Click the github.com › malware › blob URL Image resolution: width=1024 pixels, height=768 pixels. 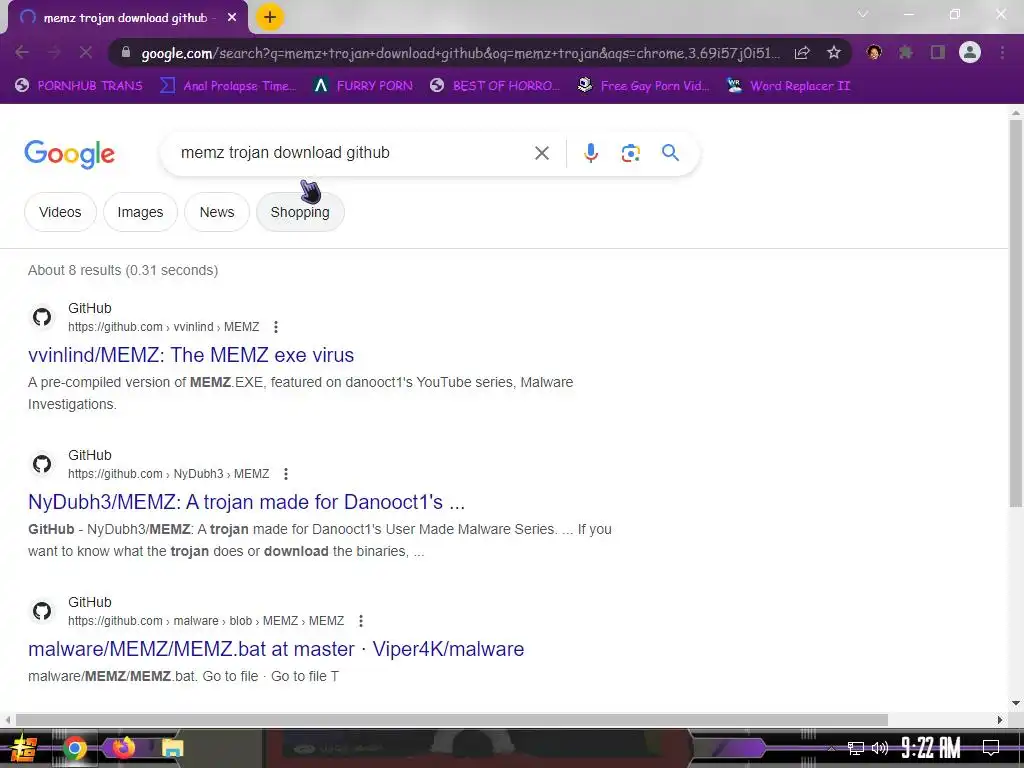206,620
